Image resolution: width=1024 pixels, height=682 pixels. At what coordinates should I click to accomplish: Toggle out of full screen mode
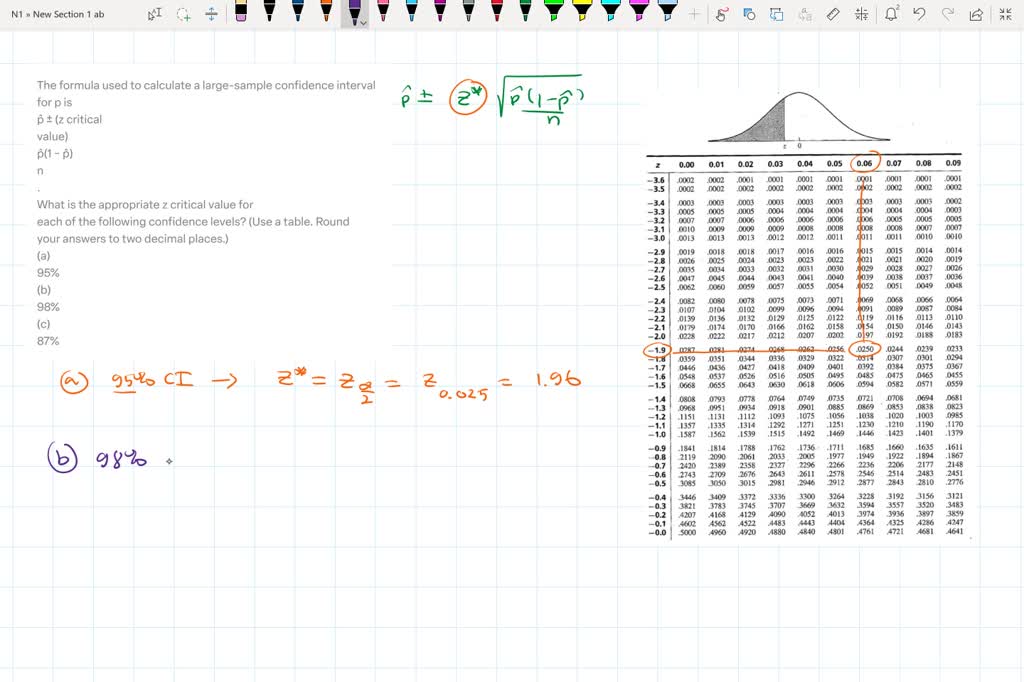1004,13
